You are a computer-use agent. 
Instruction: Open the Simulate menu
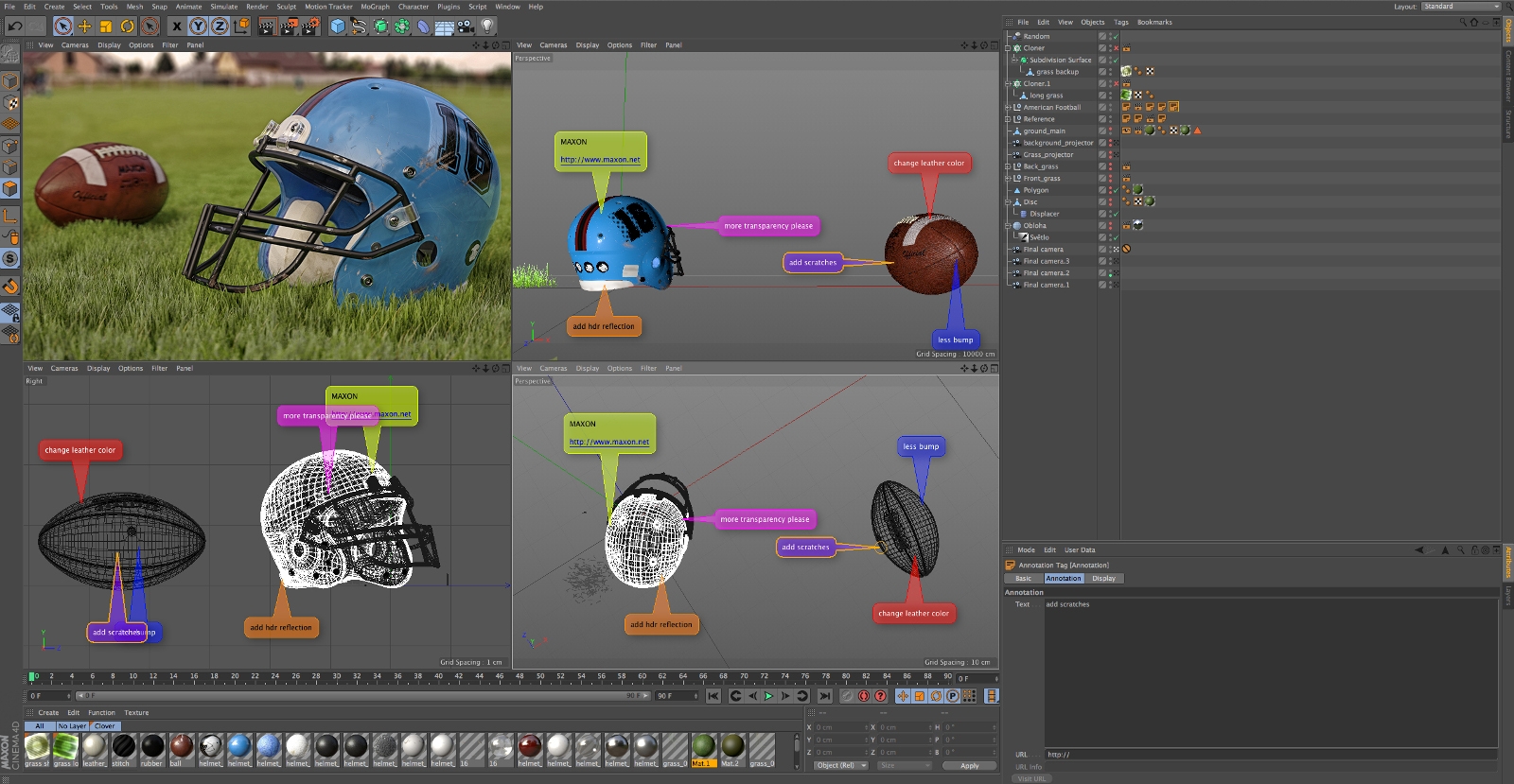[224, 7]
